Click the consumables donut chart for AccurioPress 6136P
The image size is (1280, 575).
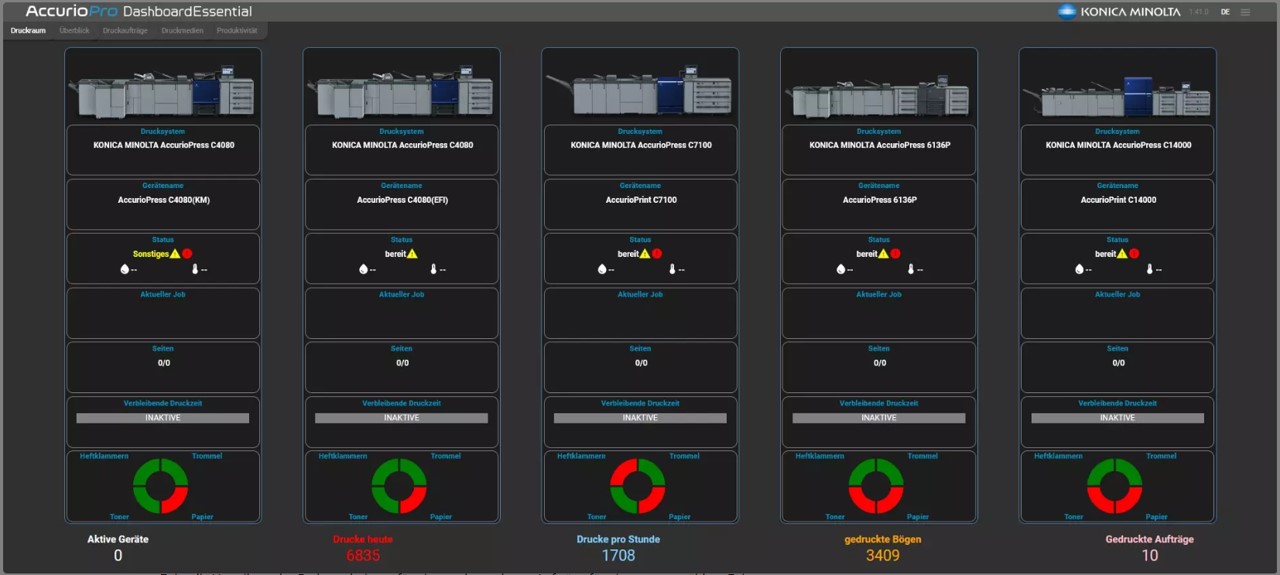tap(876, 486)
